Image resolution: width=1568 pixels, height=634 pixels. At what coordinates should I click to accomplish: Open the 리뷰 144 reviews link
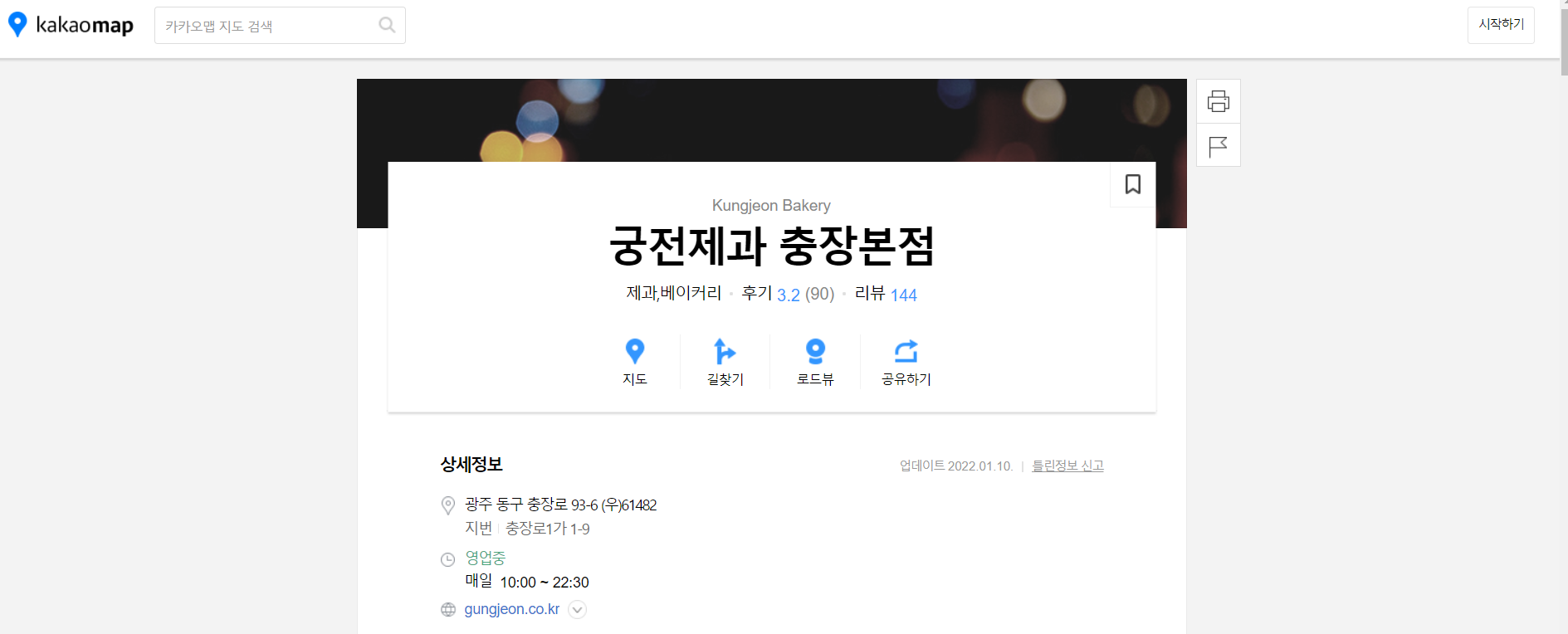point(886,295)
